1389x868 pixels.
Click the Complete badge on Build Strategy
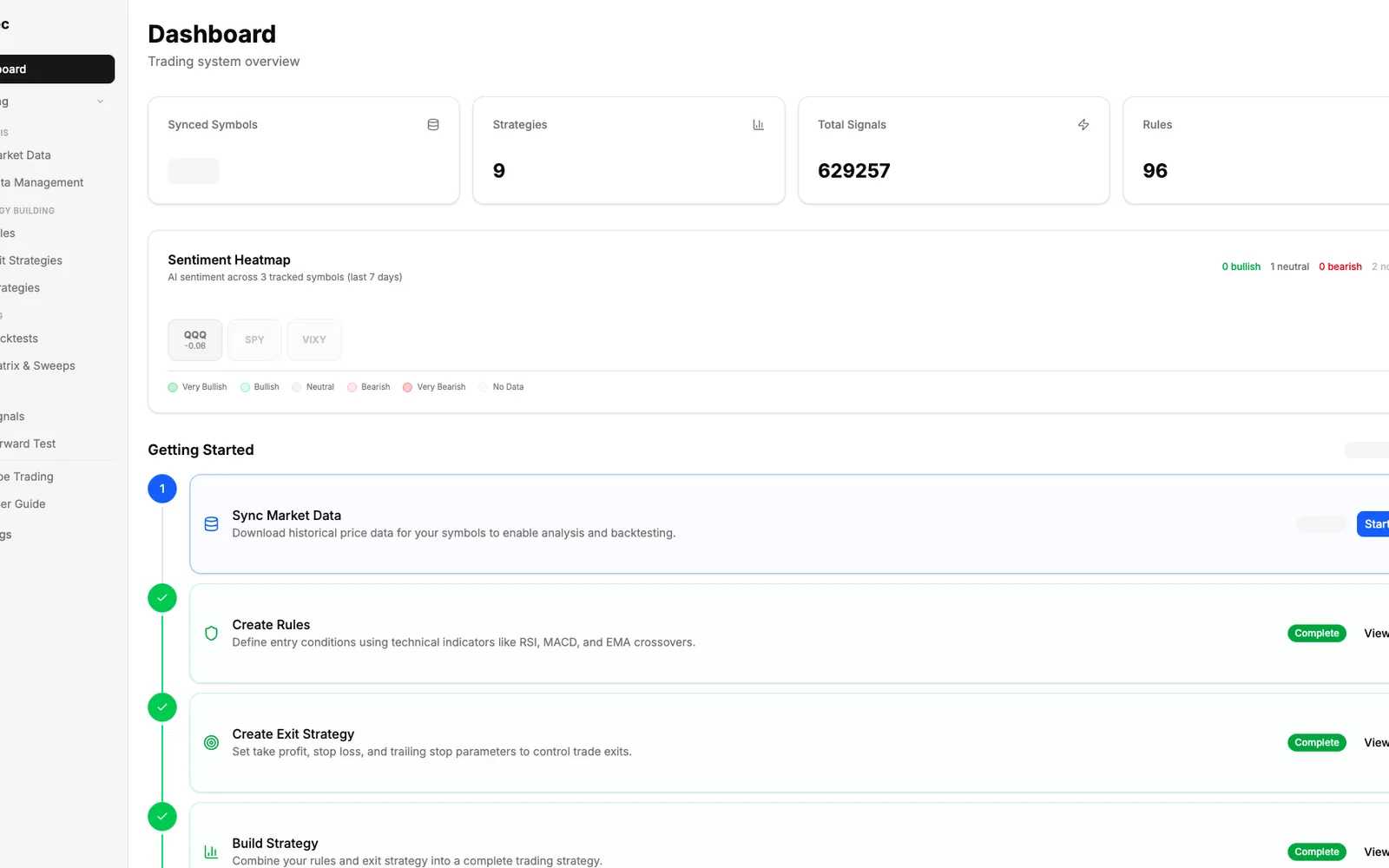click(1317, 852)
